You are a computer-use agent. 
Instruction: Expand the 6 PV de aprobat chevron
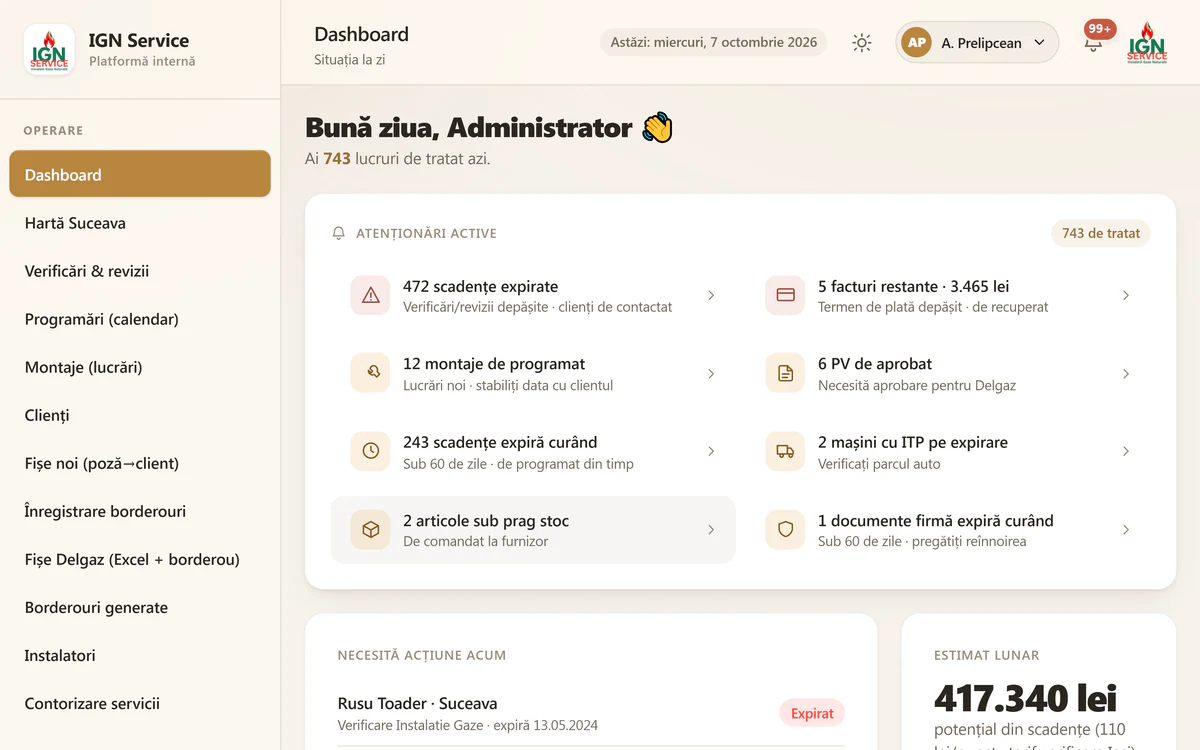click(x=1126, y=373)
